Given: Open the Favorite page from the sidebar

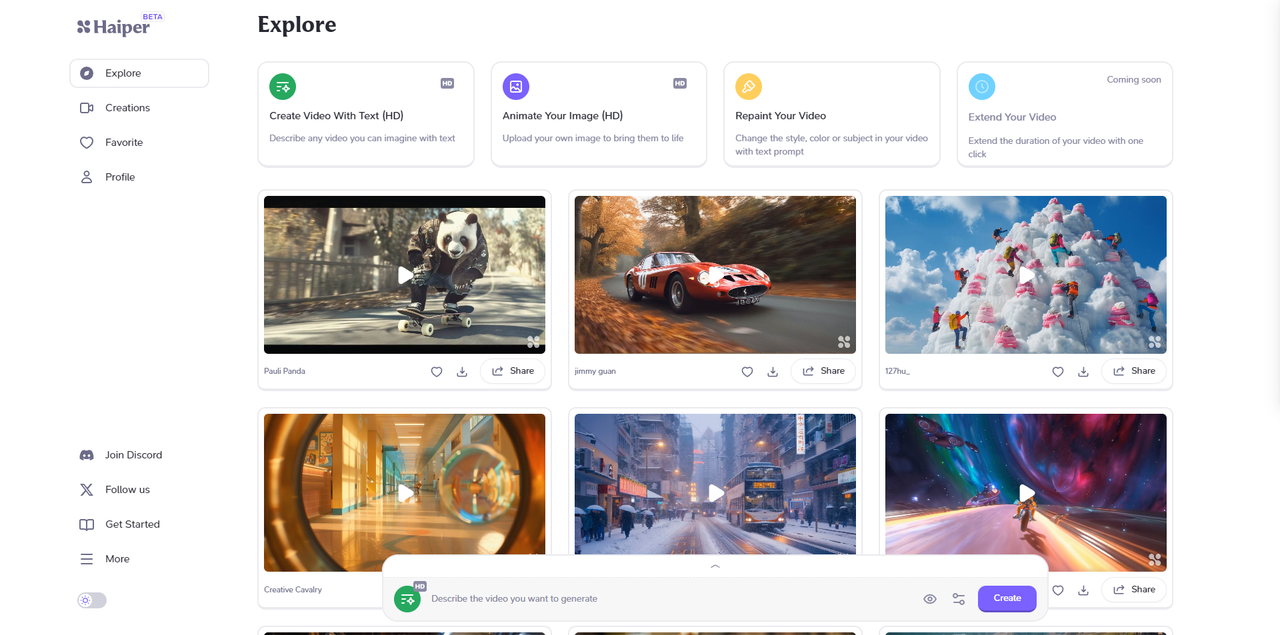Looking at the screenshot, I should (124, 143).
